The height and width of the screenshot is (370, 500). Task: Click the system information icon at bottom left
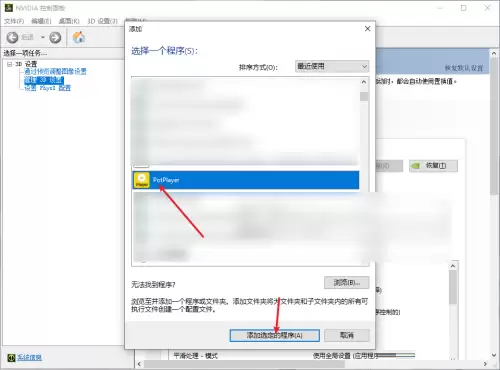(11, 357)
